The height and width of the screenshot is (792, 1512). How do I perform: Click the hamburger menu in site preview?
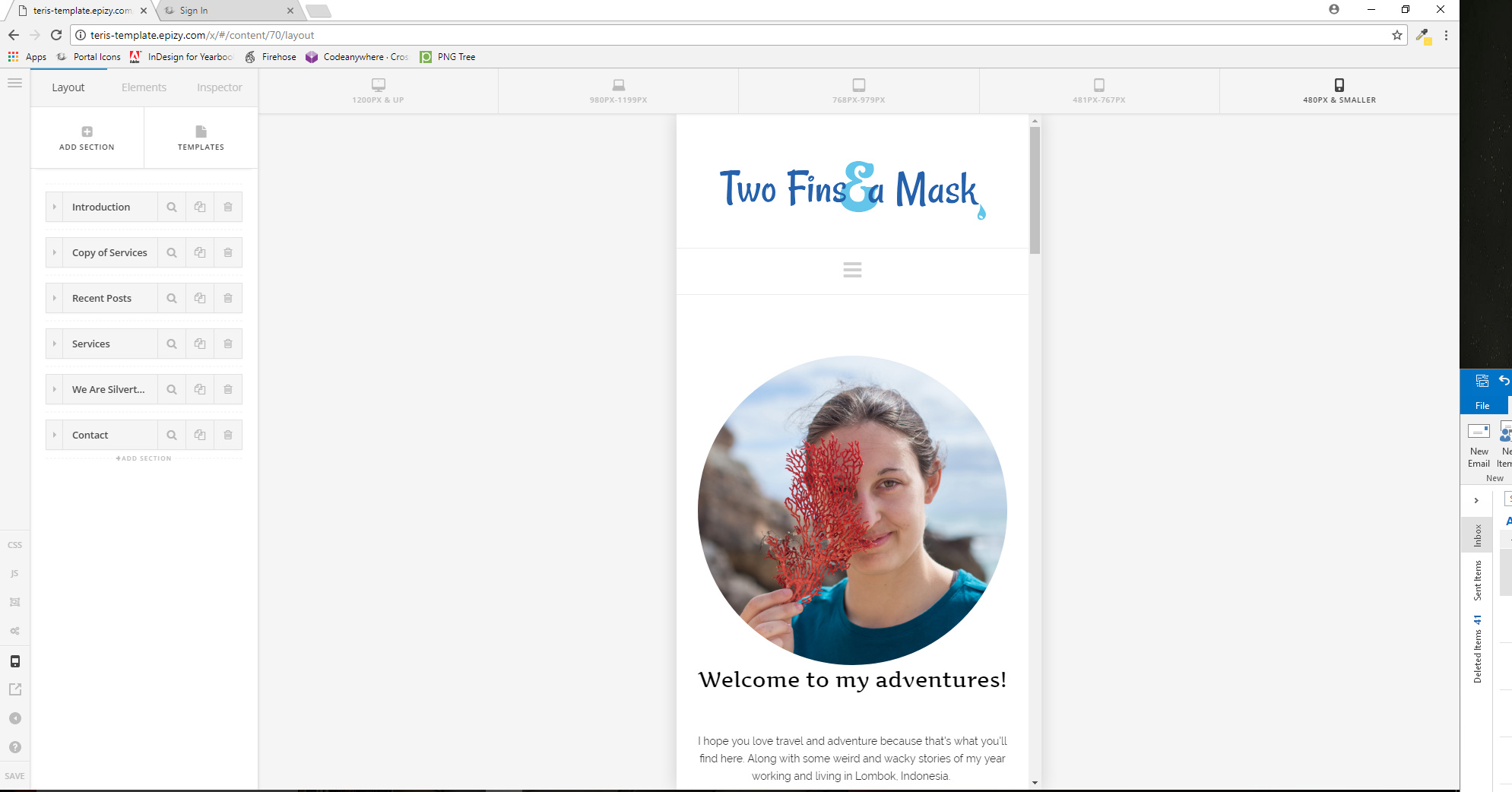coord(852,271)
